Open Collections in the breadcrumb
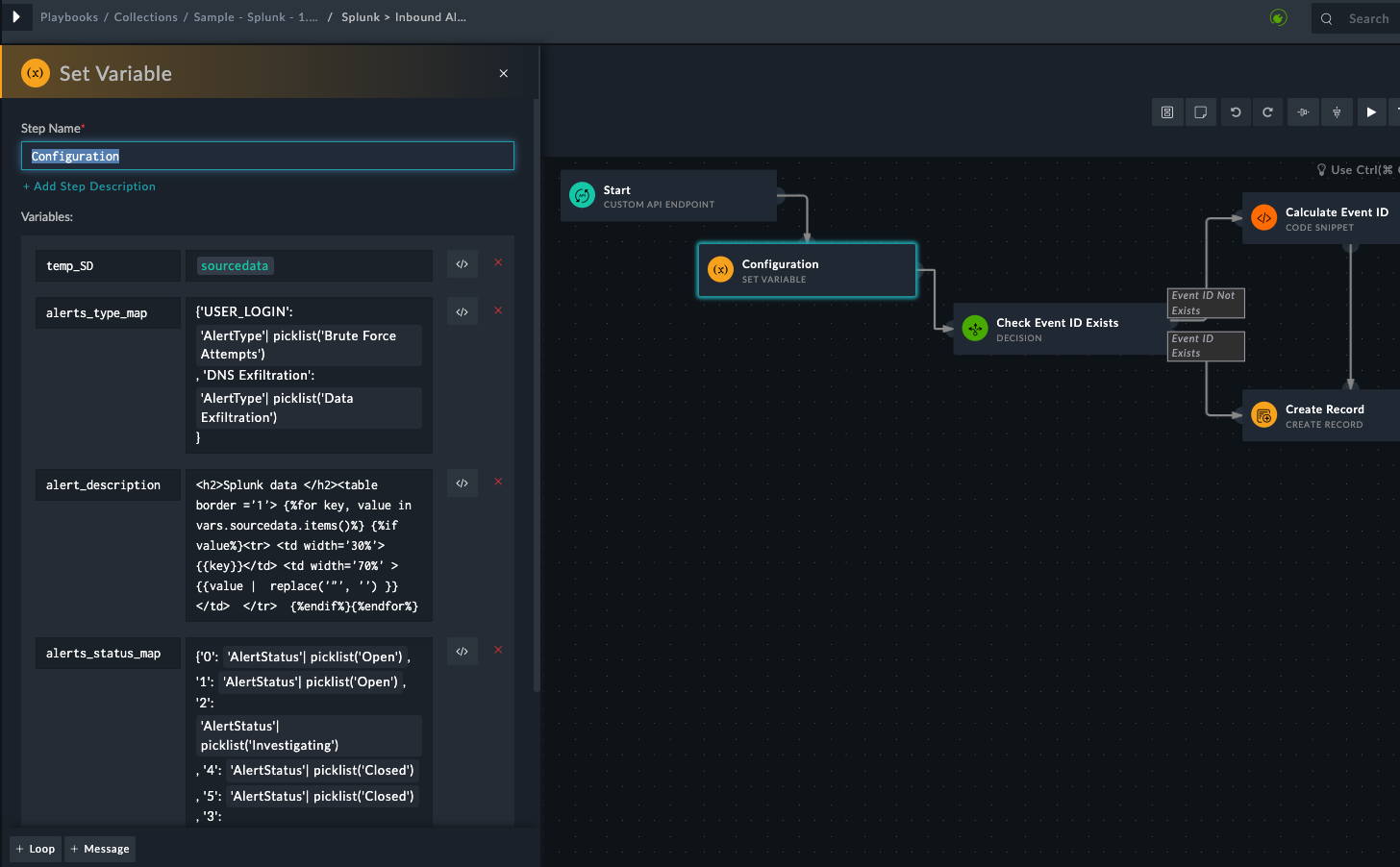1400x867 pixels. [x=145, y=17]
